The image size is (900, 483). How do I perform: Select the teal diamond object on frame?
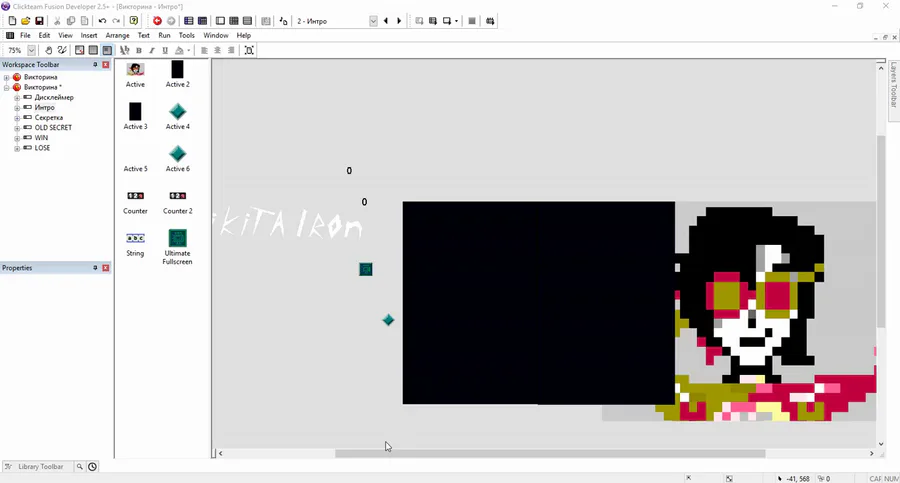(x=388, y=320)
